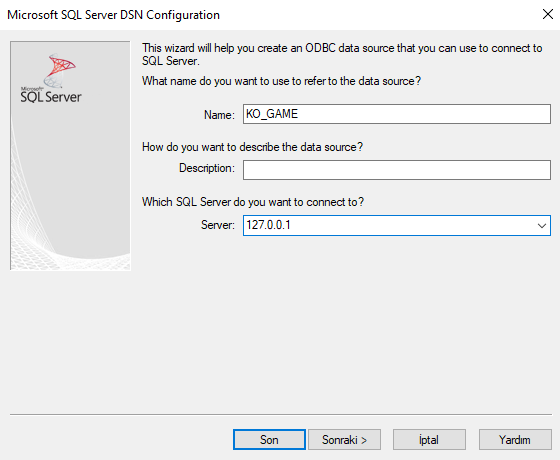Expand the Server dropdown arrow
Image resolution: width=560 pixels, height=460 pixels.
(542, 225)
